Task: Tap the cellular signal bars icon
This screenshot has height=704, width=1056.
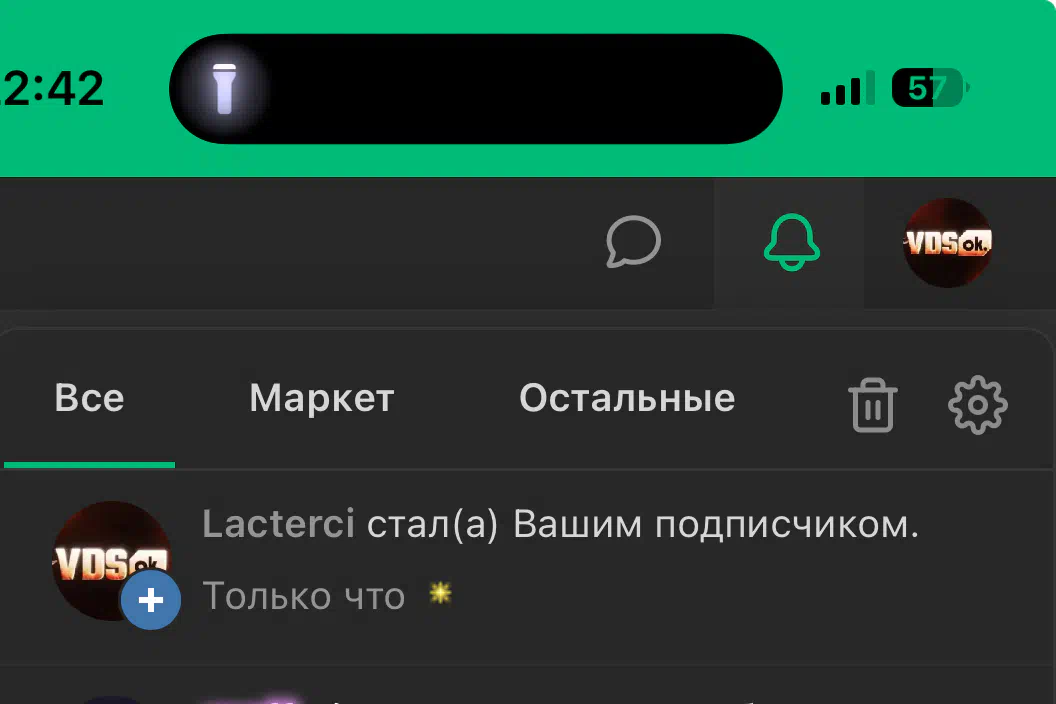Action: click(x=847, y=88)
